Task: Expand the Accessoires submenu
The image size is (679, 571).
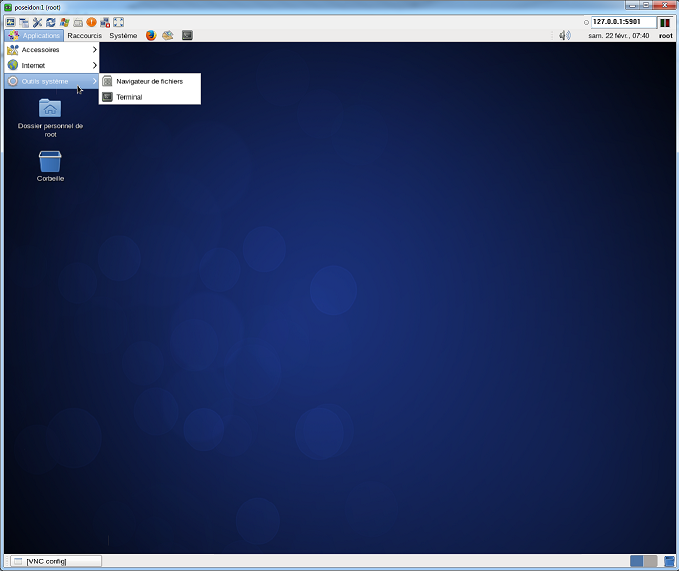Action: point(50,50)
